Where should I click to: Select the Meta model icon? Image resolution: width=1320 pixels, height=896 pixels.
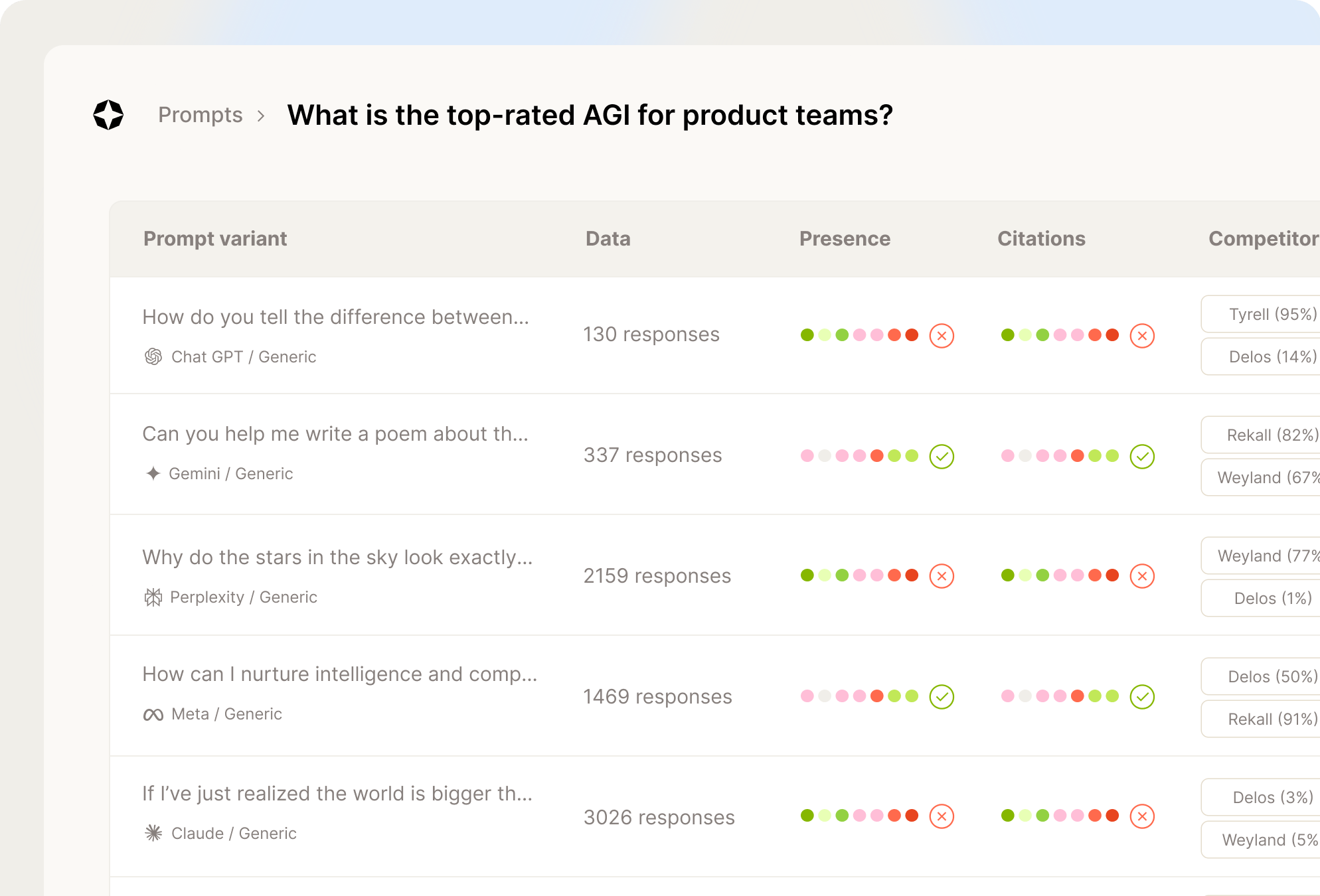pyautogui.click(x=153, y=713)
